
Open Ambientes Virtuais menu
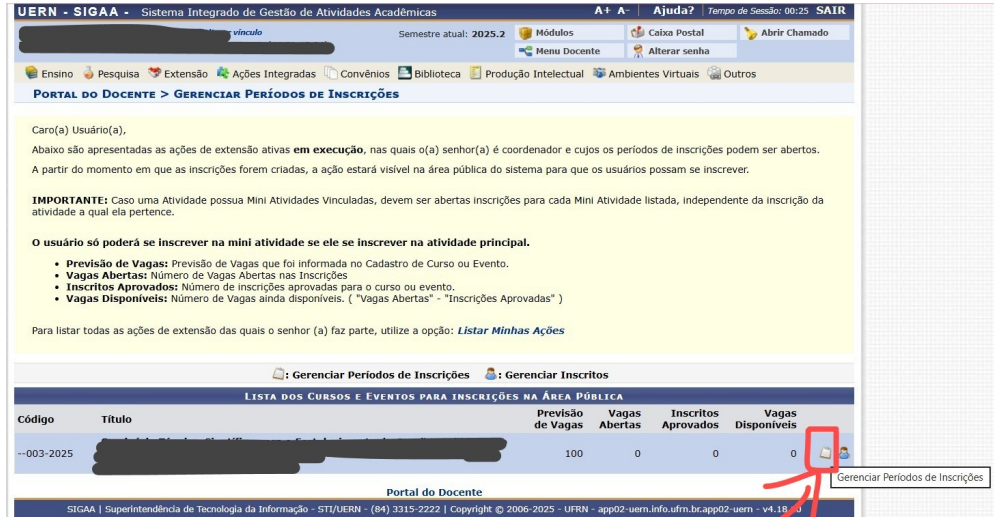[x=646, y=74]
